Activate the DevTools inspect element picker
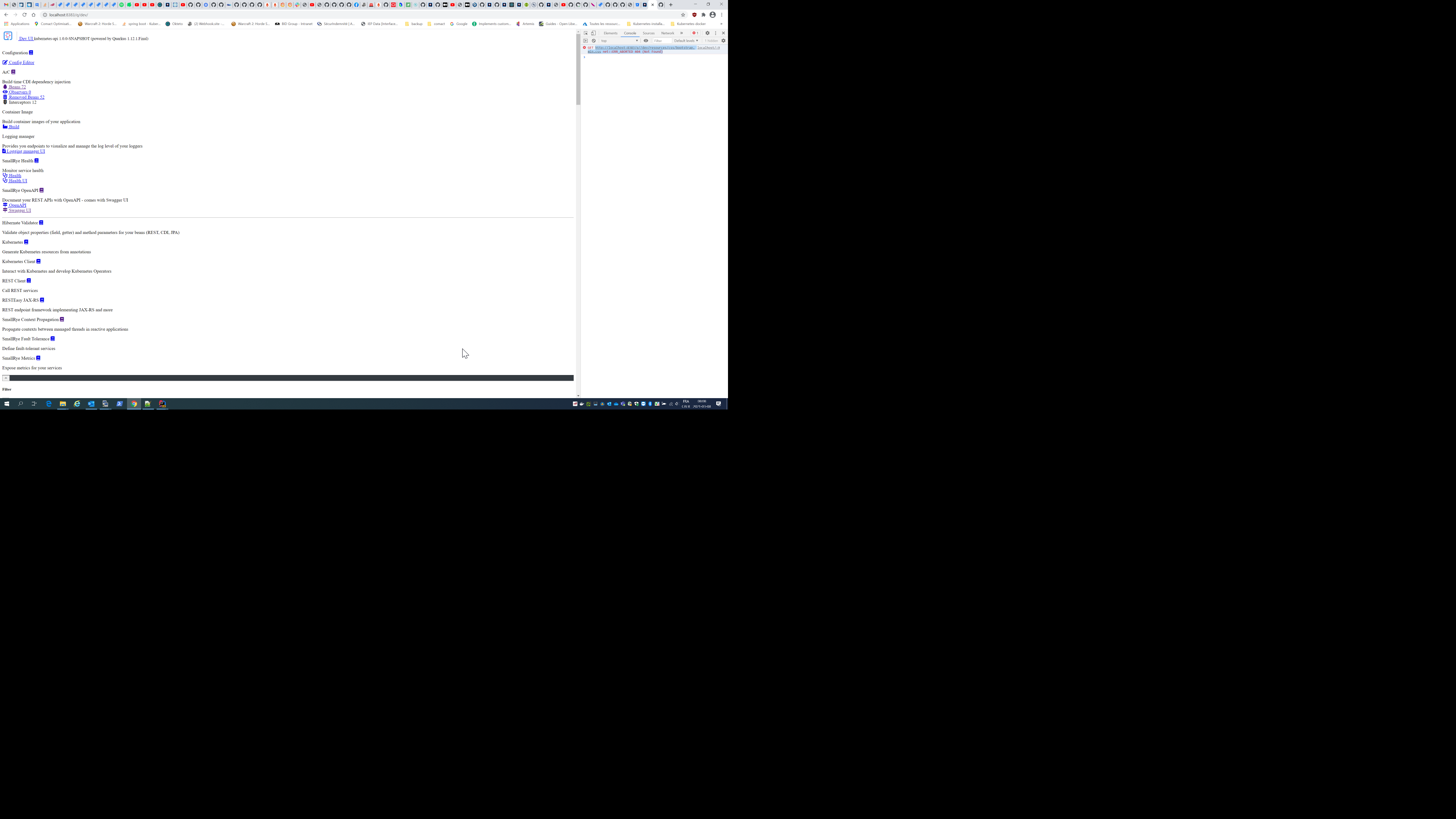1456x819 pixels. point(585,33)
